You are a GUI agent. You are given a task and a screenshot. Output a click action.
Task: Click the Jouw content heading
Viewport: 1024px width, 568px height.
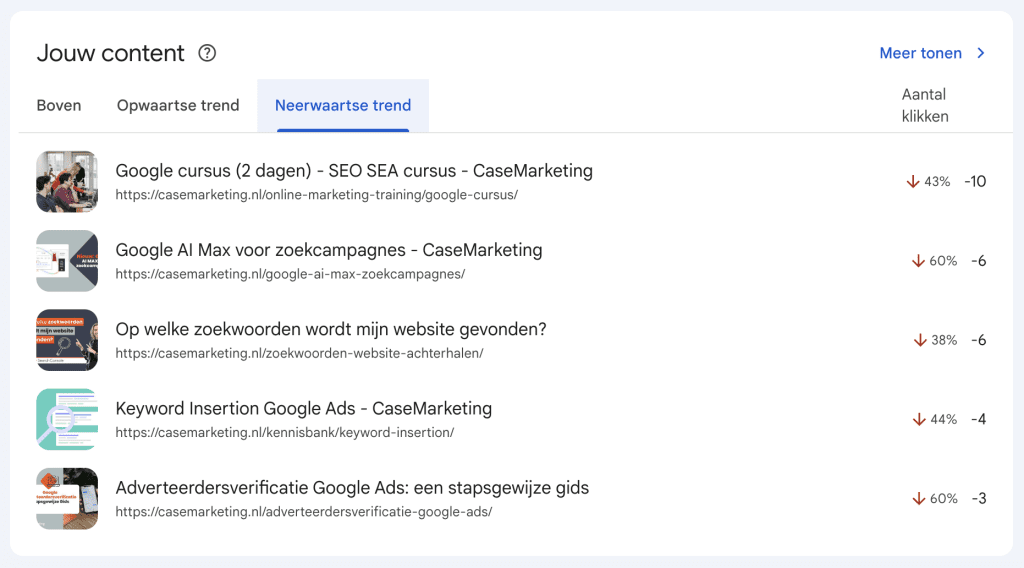tap(110, 53)
